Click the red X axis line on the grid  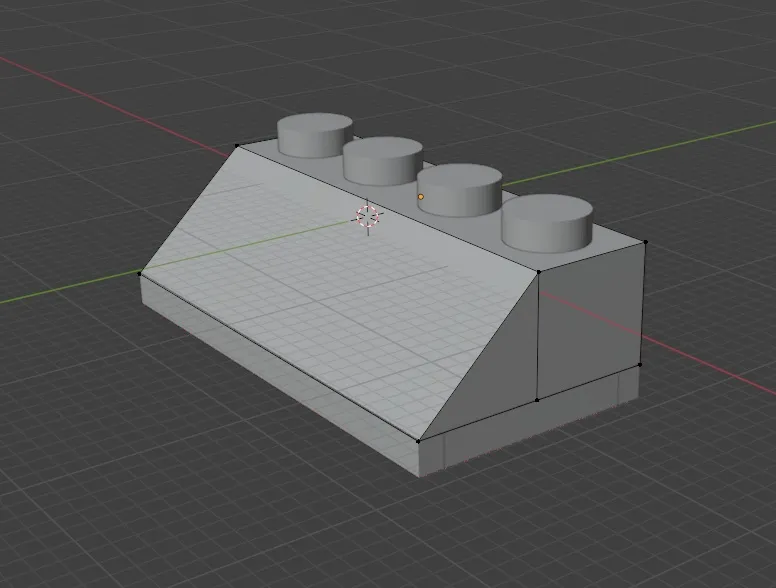(x=100, y=92)
